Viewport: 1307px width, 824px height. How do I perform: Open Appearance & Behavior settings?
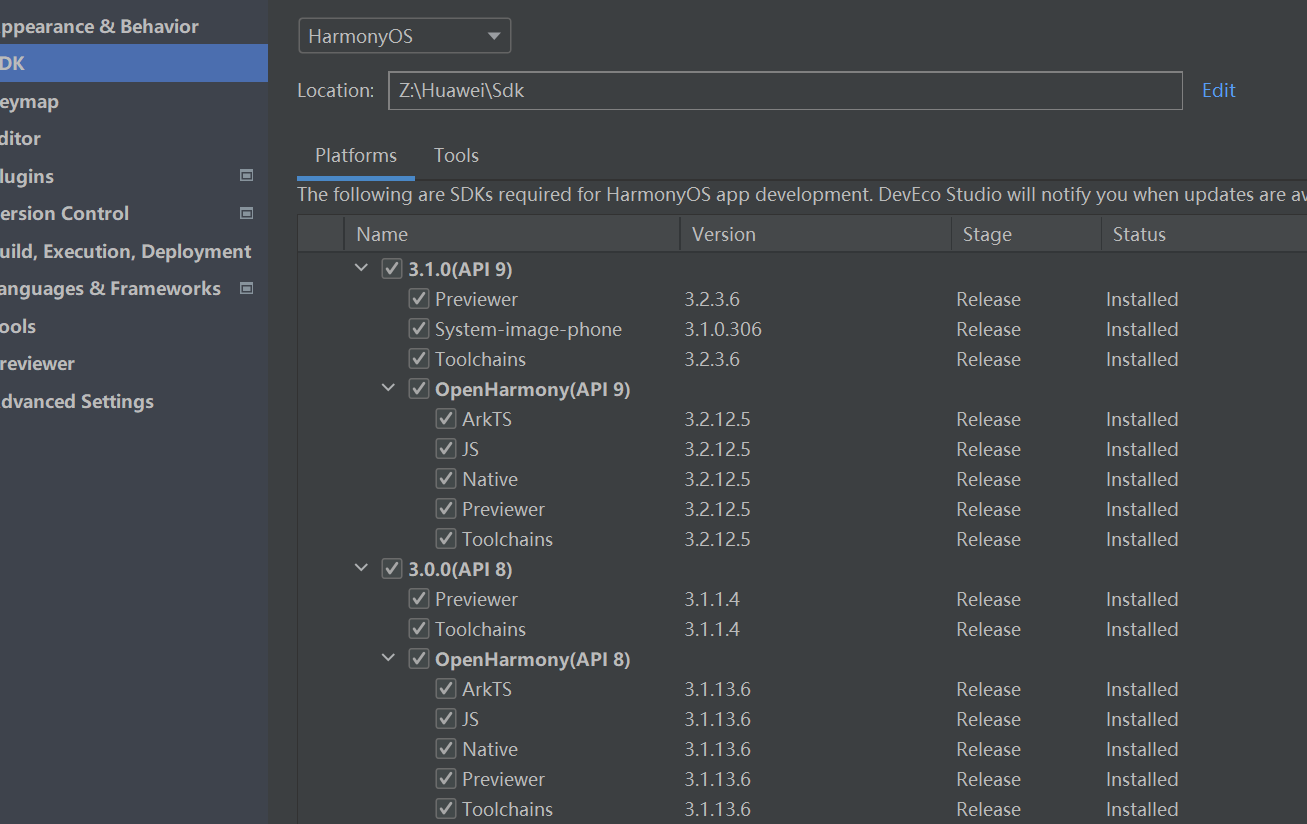click(x=99, y=26)
